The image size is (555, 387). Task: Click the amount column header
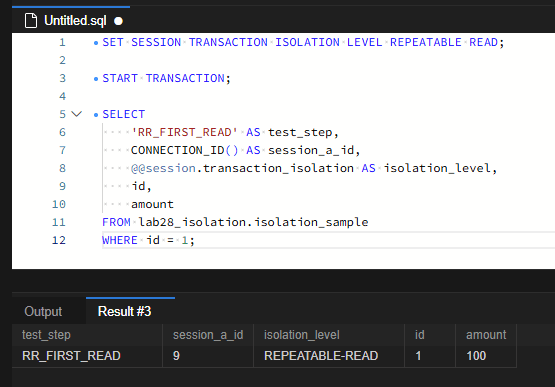[x=486, y=335]
